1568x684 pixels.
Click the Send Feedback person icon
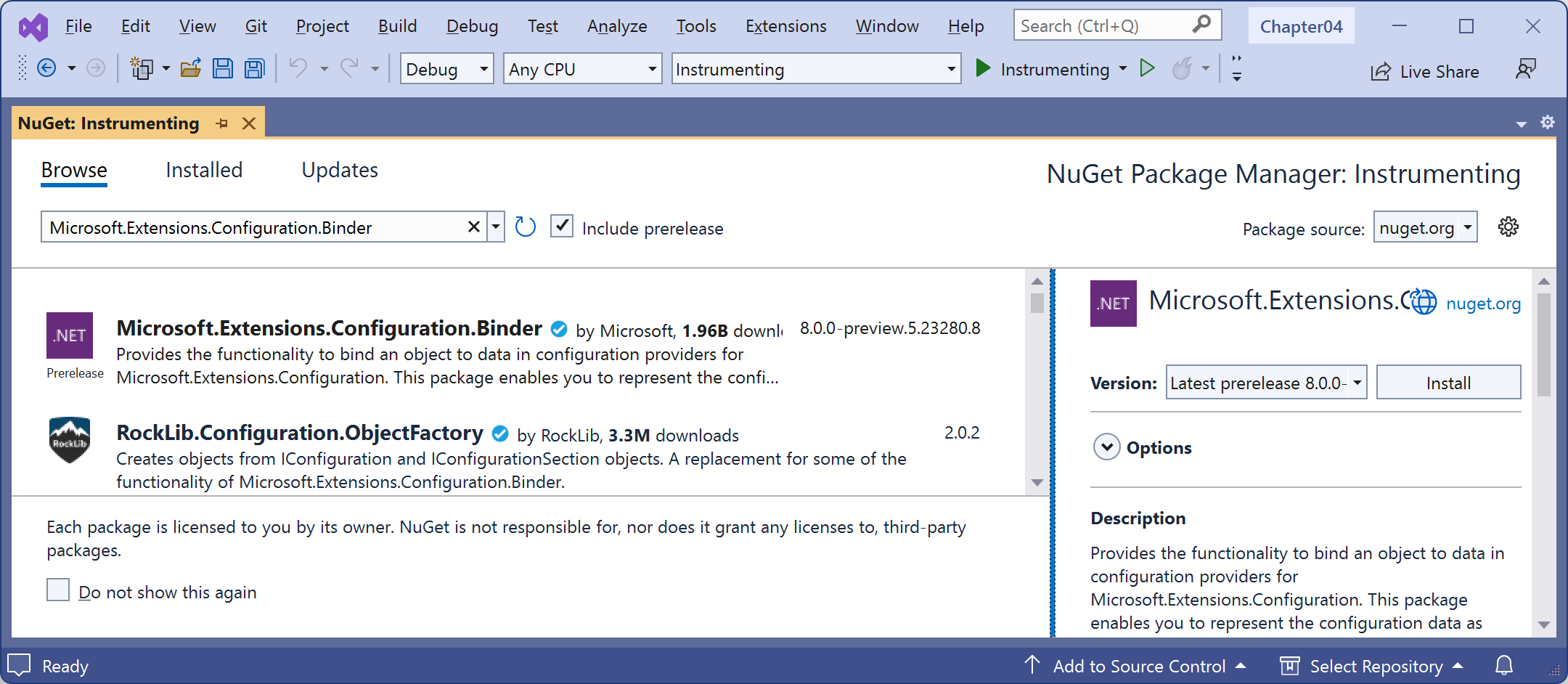tap(1526, 69)
